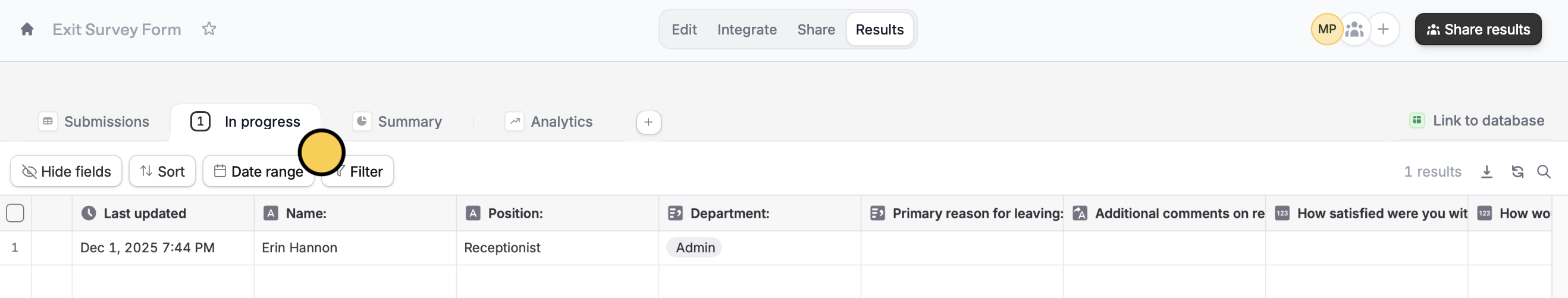Add a new results view tab
The height and width of the screenshot is (298, 1568).
[x=648, y=123]
